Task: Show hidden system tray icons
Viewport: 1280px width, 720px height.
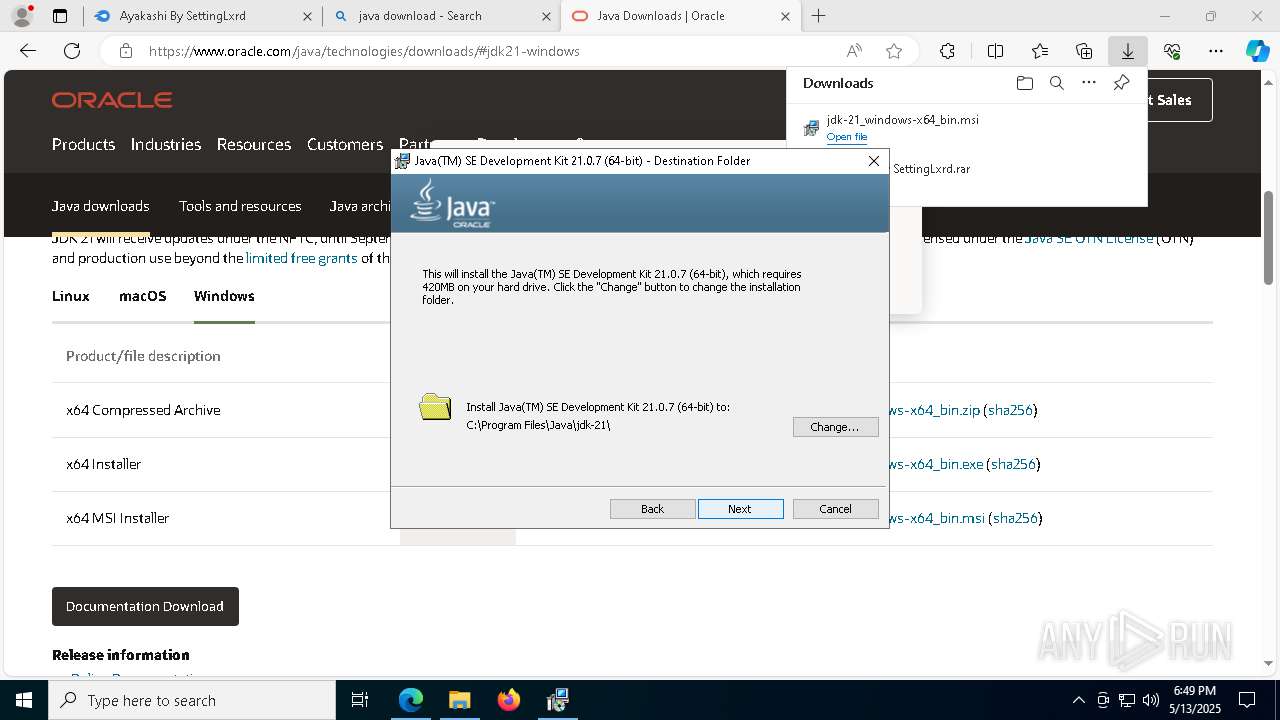Action: [x=1078, y=700]
